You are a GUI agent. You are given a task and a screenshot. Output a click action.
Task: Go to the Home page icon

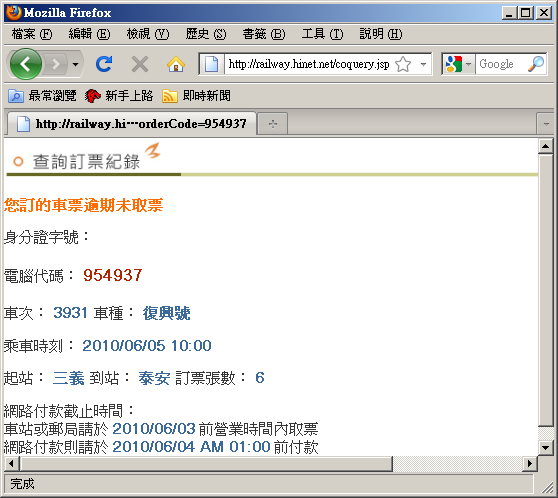pos(176,64)
